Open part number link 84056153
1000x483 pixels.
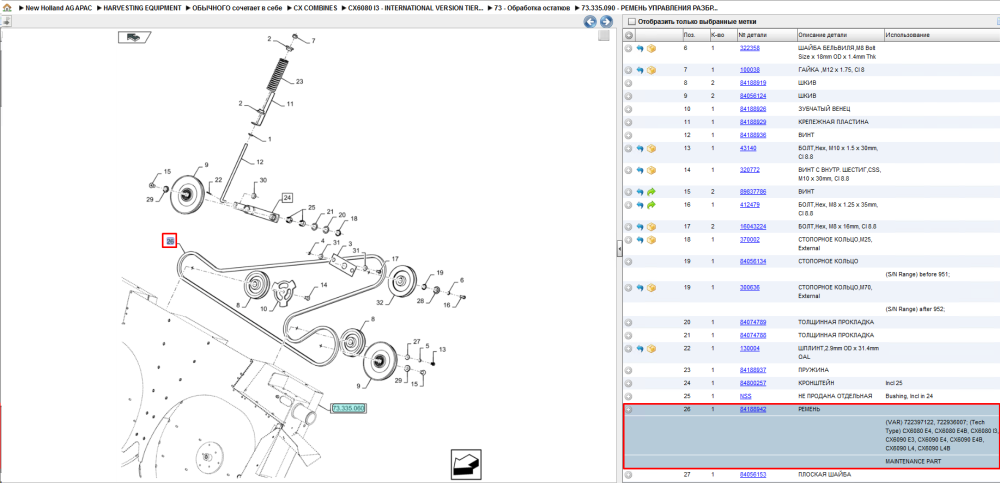coord(753,475)
